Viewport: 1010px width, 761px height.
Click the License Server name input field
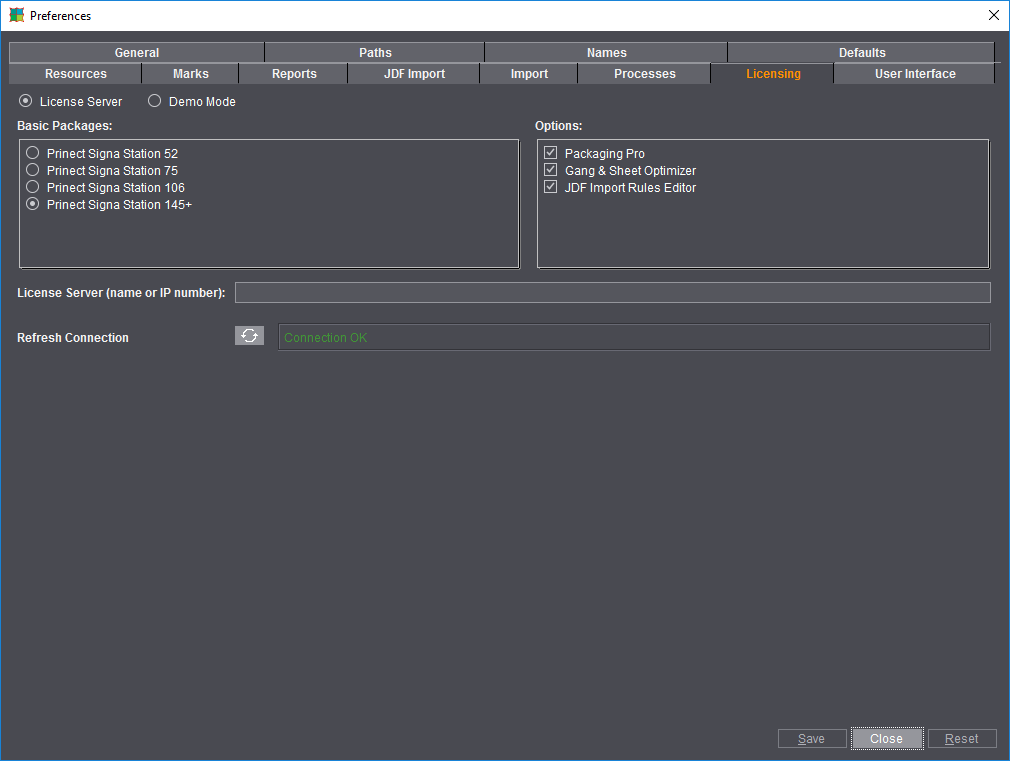click(613, 293)
